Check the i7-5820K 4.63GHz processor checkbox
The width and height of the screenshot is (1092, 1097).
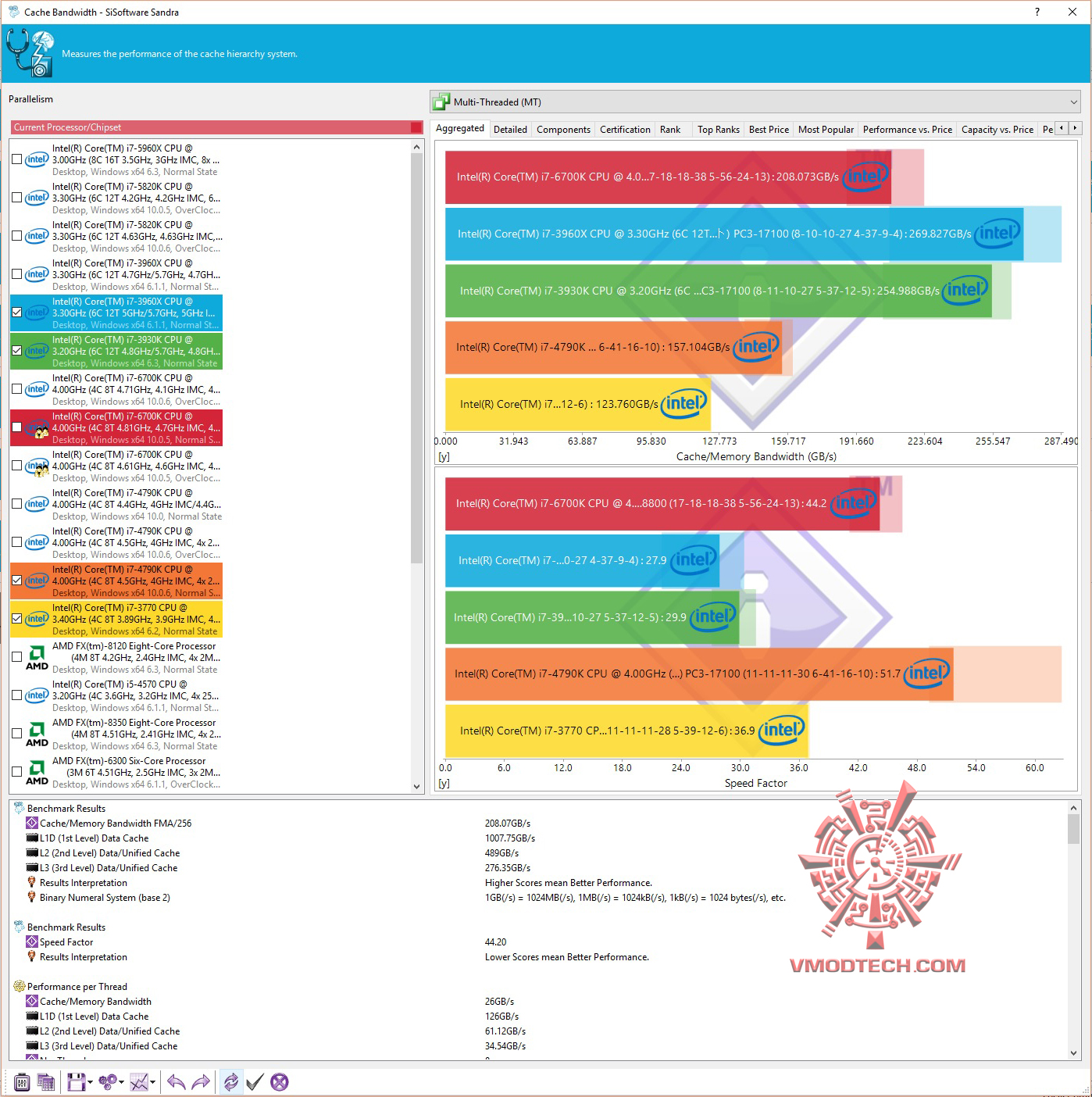[x=17, y=236]
